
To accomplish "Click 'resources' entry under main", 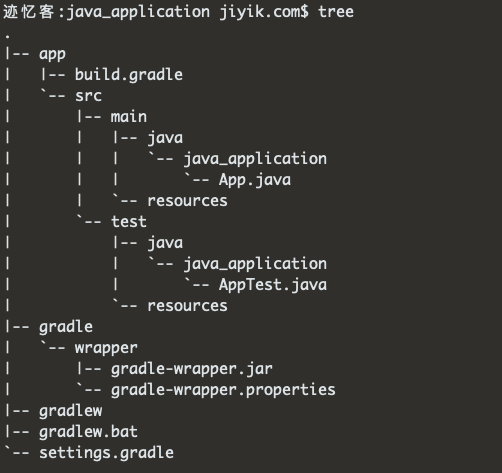I will click(x=187, y=201).
